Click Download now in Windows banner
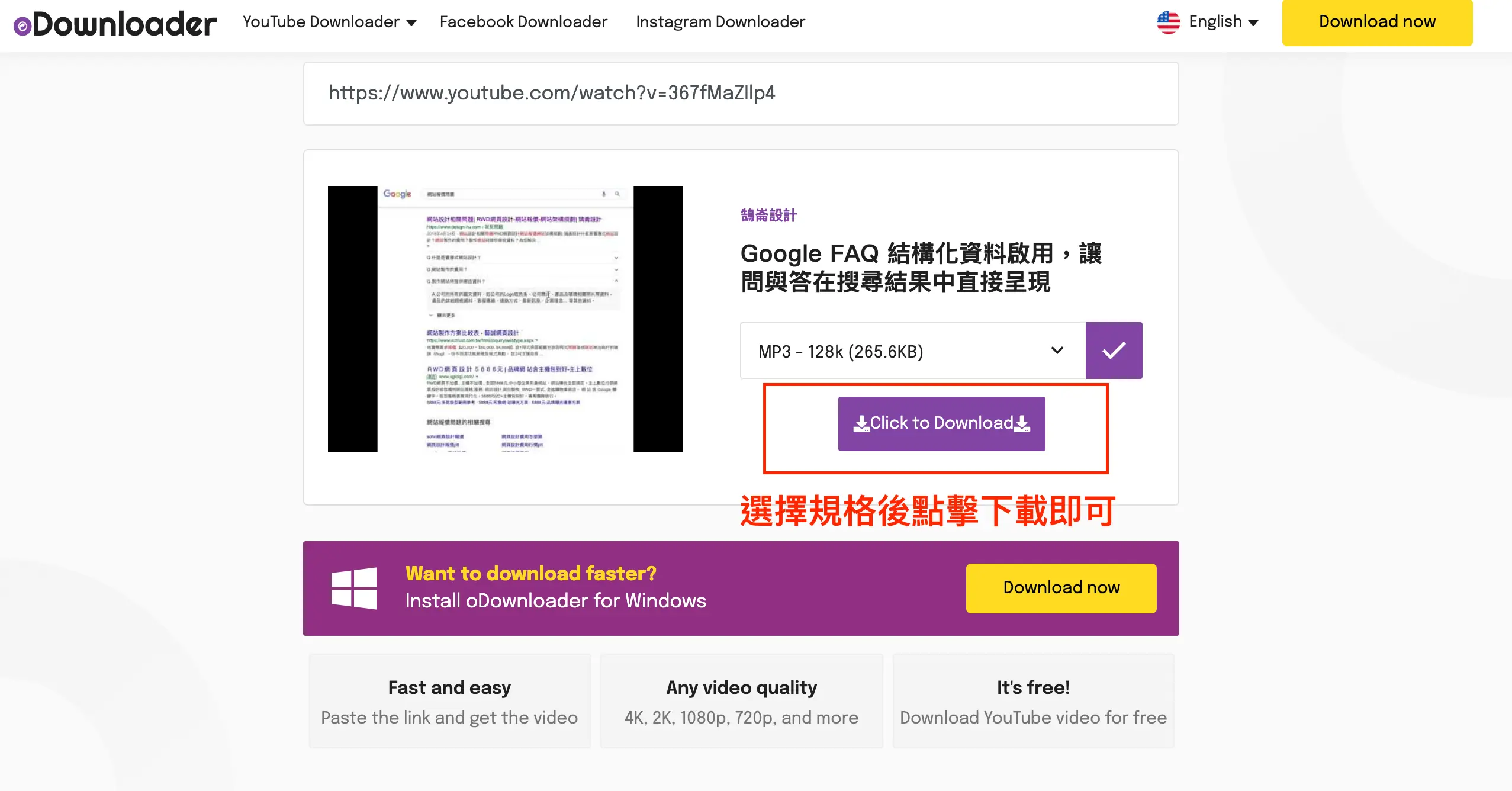1512x791 pixels. click(1061, 588)
